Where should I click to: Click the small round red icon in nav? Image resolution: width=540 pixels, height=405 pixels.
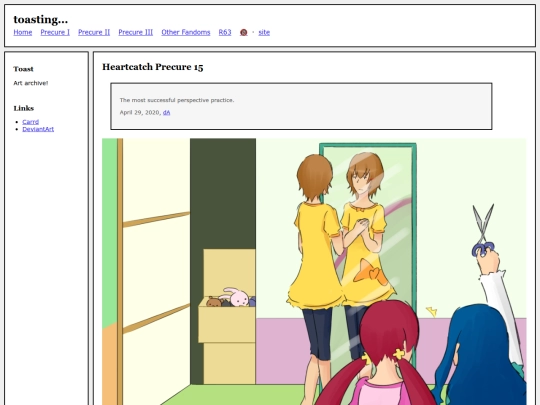[x=243, y=32]
